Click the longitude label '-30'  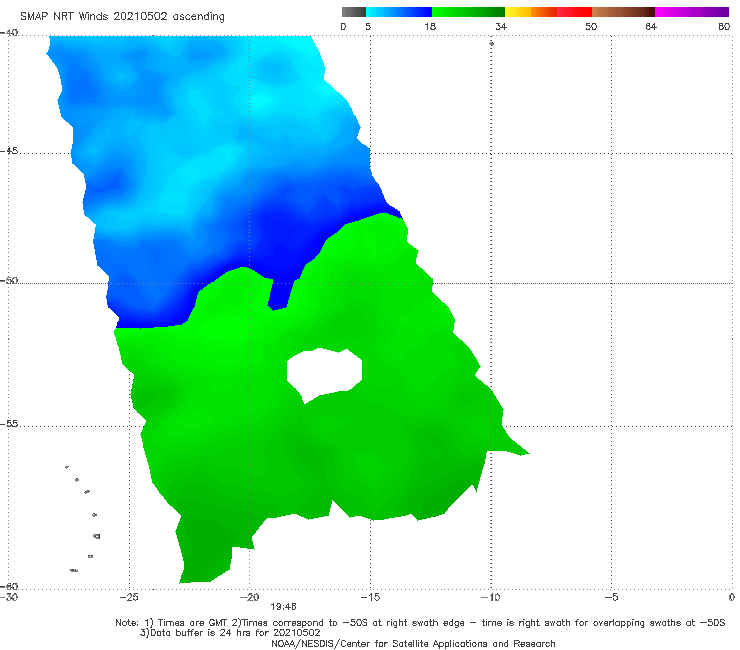point(9,597)
